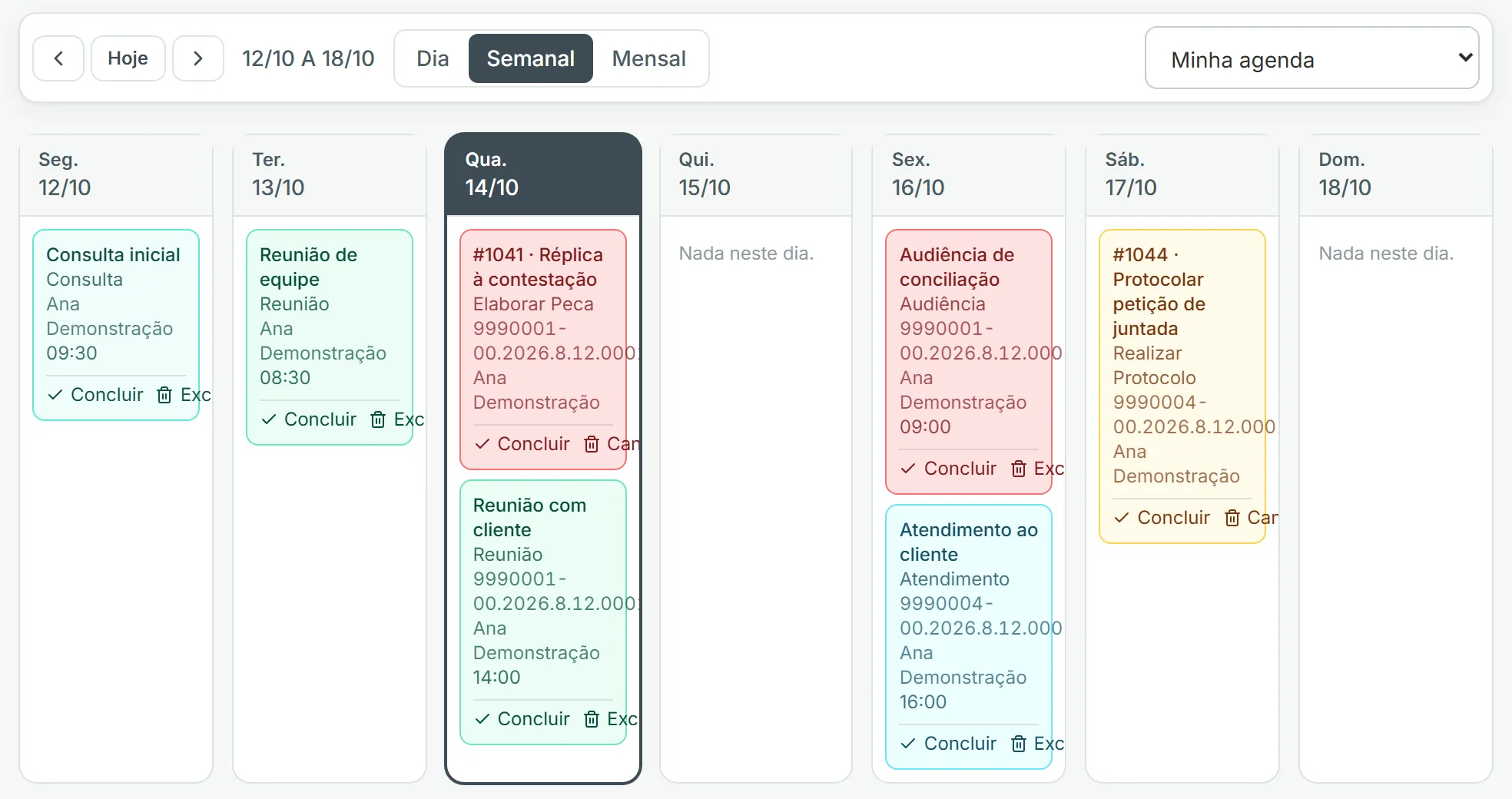The height and width of the screenshot is (799, 1512).
Task: Click the 16:00 time on Atendimento ao cliente
Action: (923, 702)
